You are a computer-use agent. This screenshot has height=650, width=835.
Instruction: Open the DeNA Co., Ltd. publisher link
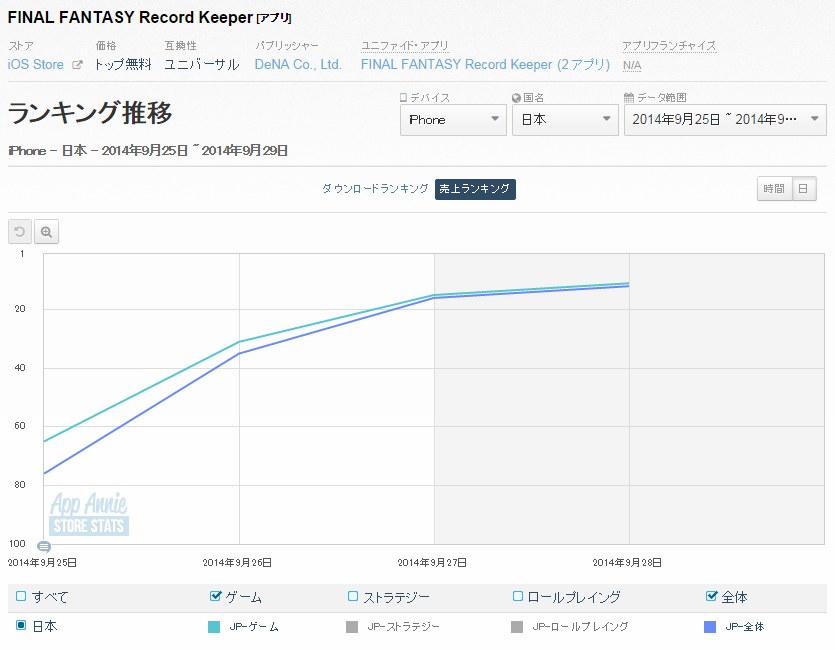coord(298,64)
